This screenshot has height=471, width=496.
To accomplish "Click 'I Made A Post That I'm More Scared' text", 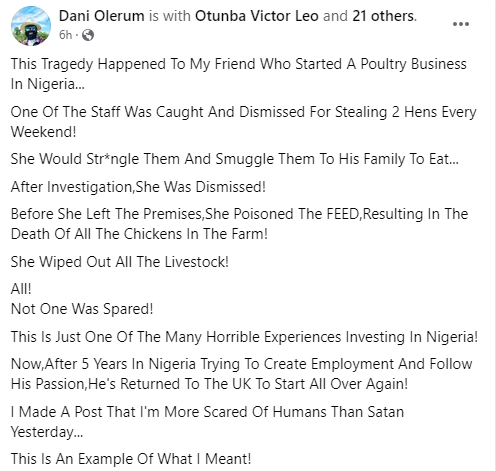I will click(207, 422).
